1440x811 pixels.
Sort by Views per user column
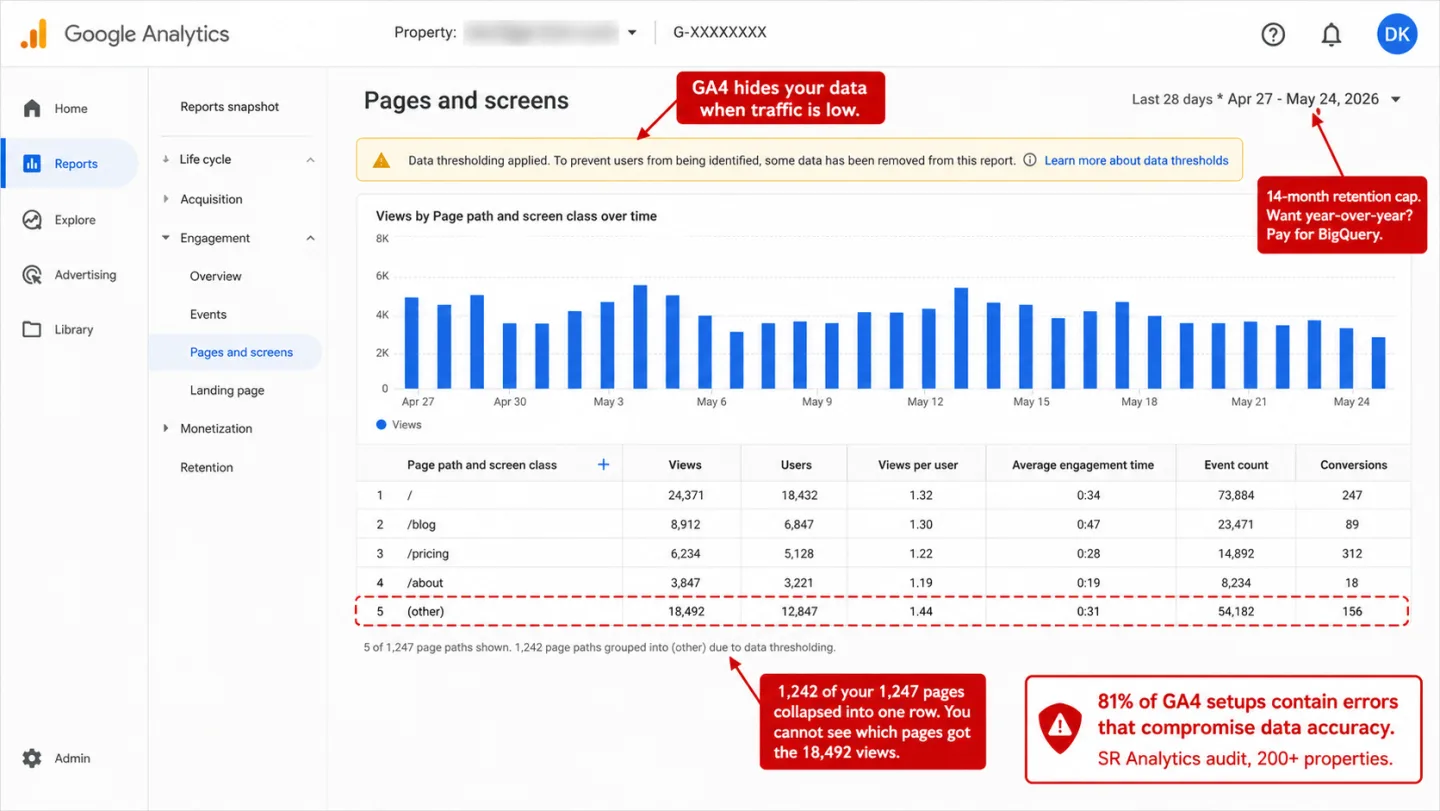pyautogui.click(x=918, y=465)
